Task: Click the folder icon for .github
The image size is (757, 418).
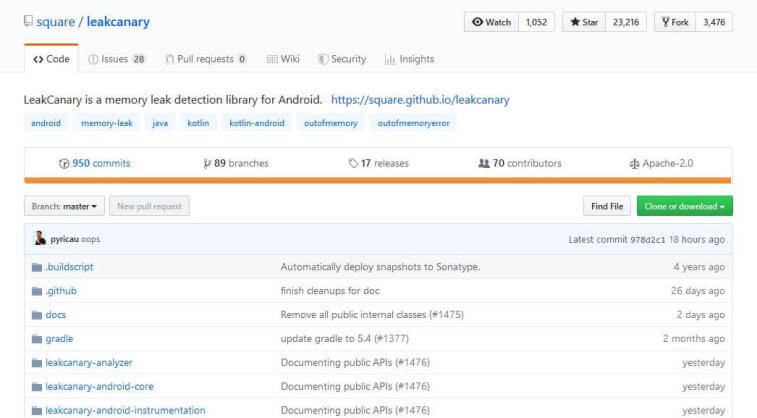Action: (x=37, y=291)
